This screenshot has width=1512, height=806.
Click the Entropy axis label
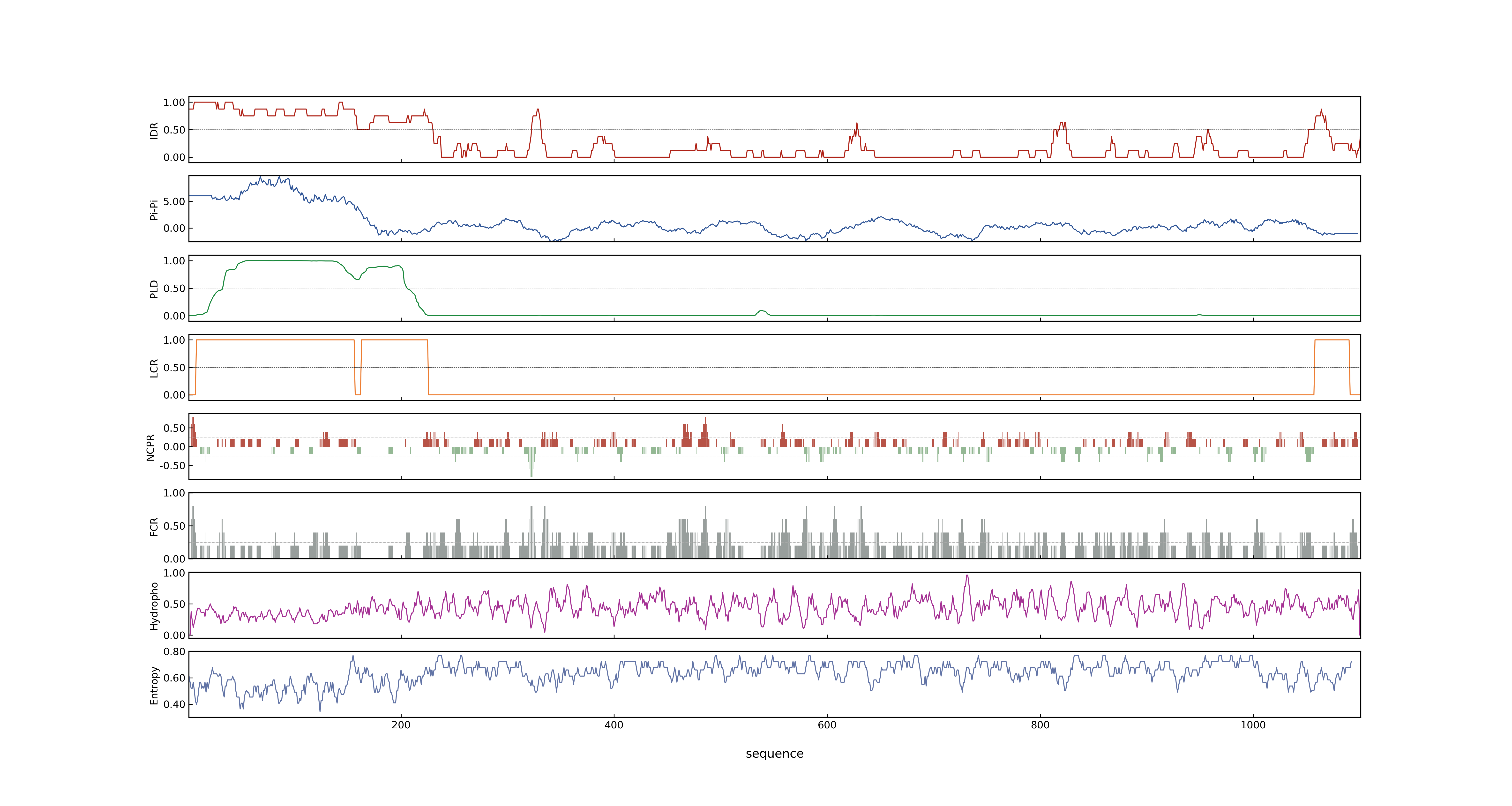[x=154, y=685]
